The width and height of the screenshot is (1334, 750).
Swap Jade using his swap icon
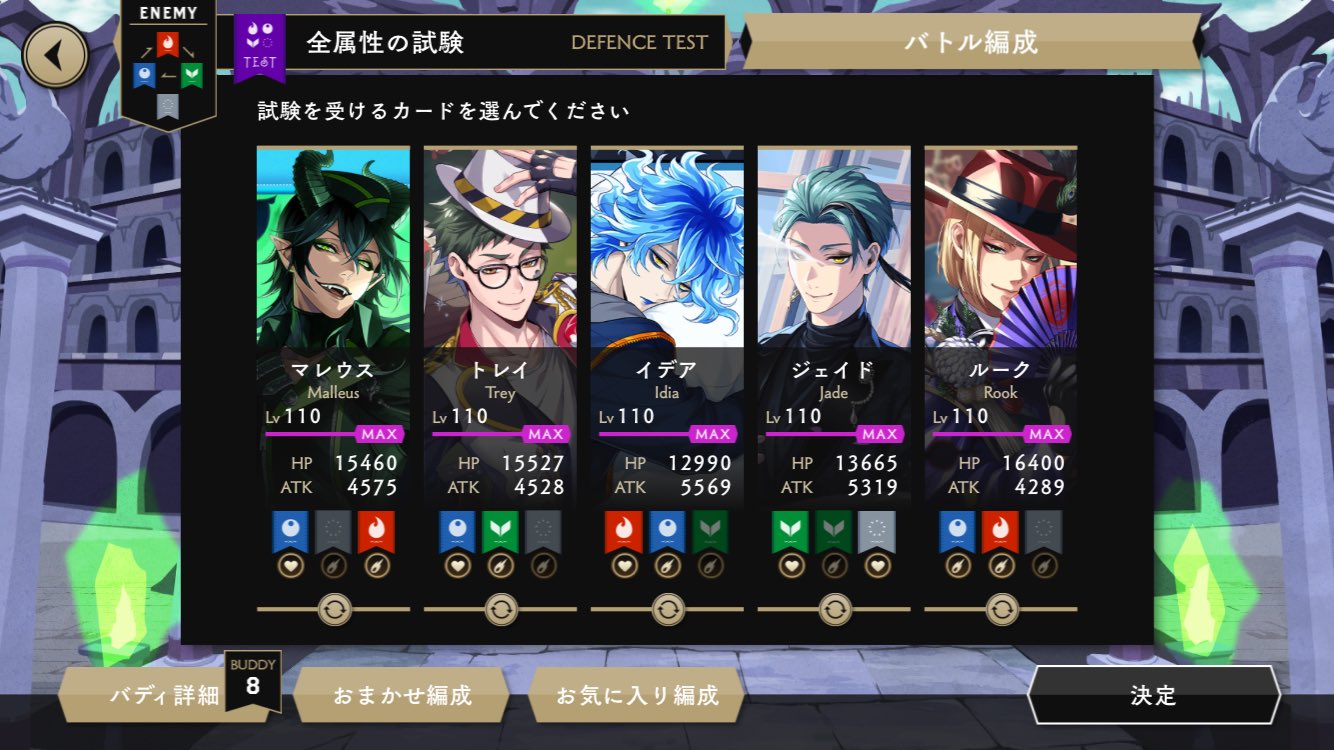[835, 608]
